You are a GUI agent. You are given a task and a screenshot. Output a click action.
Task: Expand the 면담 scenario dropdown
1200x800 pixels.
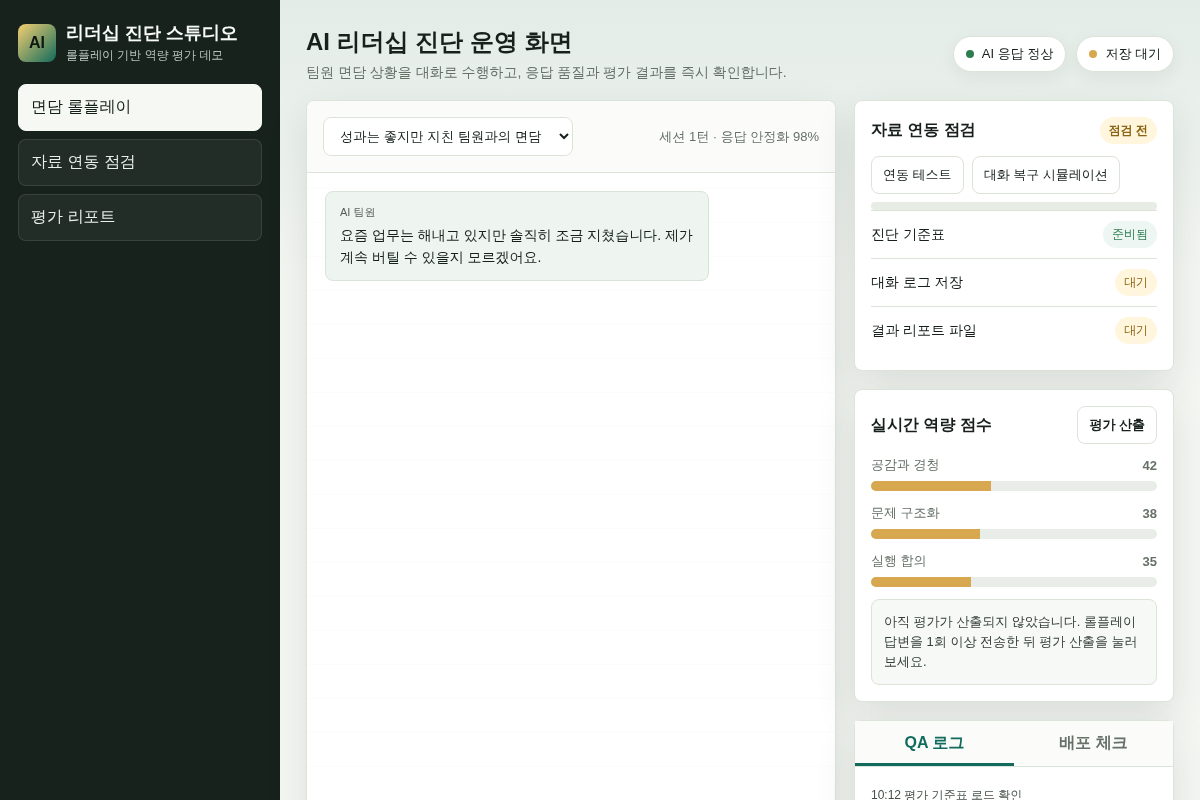(448, 137)
